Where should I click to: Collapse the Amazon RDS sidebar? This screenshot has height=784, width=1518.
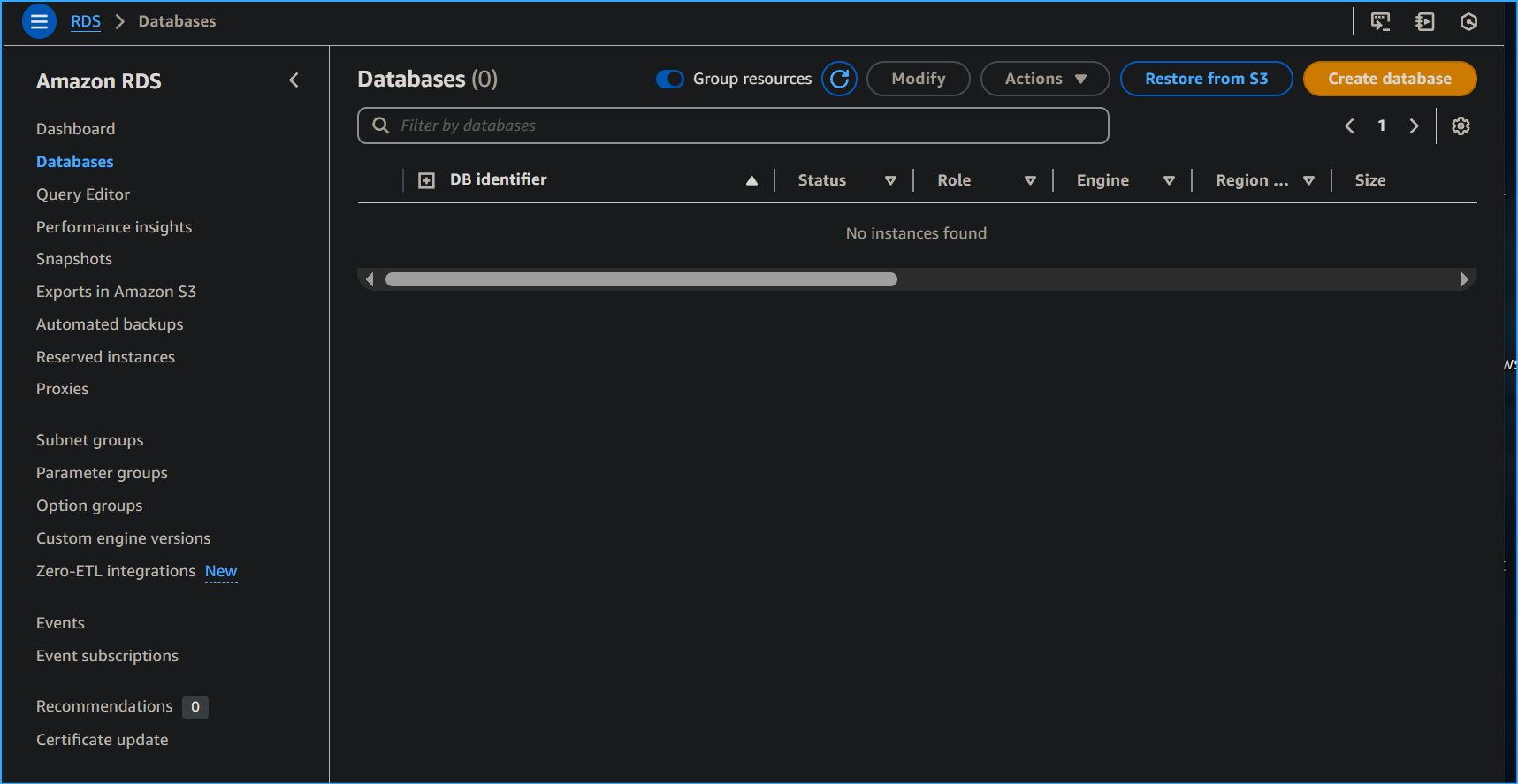294,80
